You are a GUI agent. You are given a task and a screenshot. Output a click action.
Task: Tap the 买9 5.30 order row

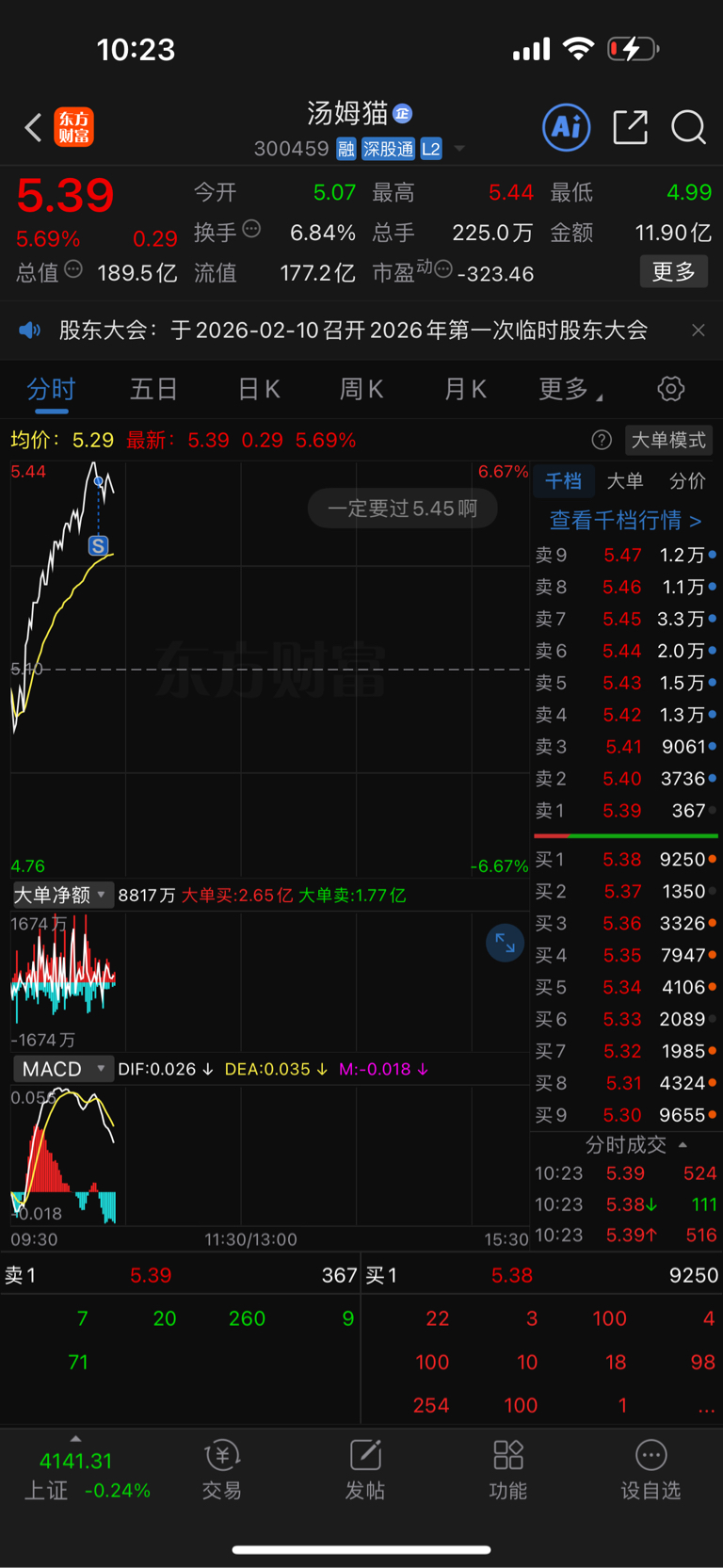pyautogui.click(x=626, y=1115)
